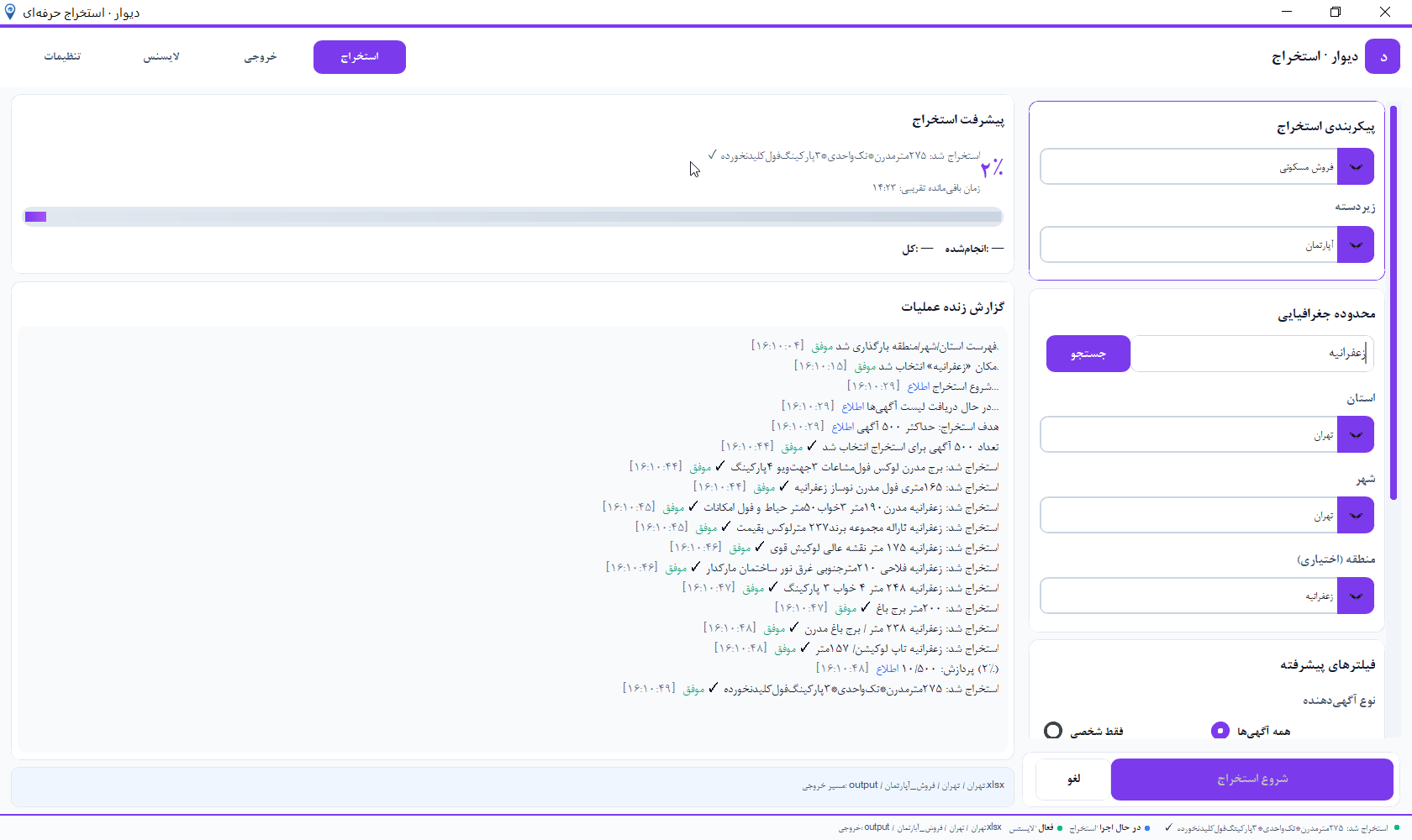Click the ۲٪ progress percentage text
Screen dimensions: 1412x840
tap(992, 168)
